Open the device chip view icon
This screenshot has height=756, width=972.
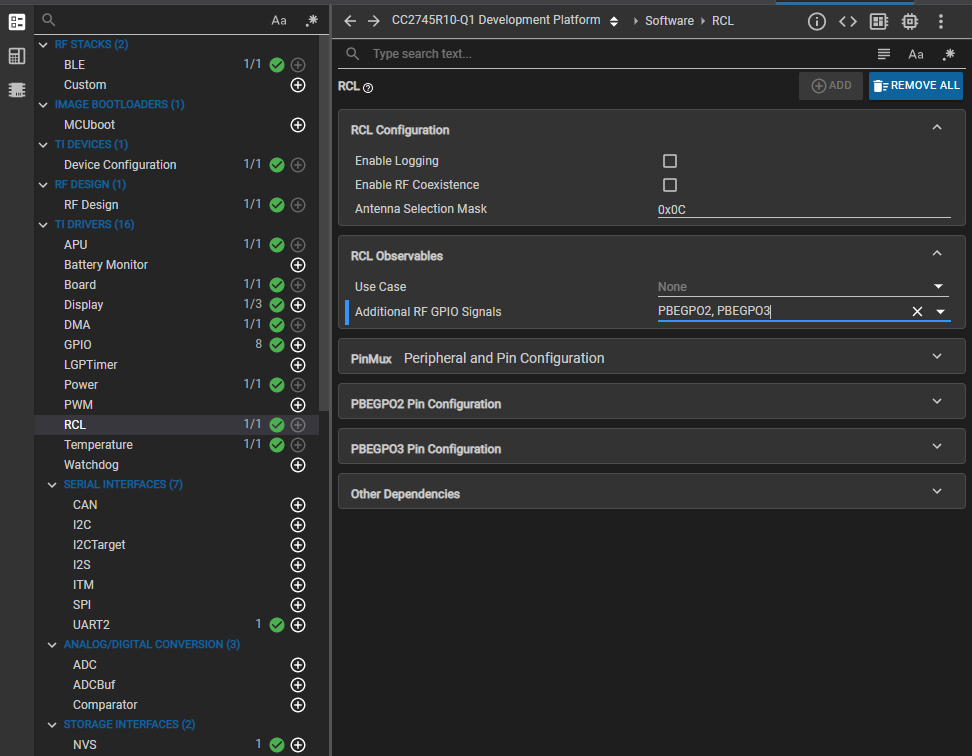click(x=910, y=21)
